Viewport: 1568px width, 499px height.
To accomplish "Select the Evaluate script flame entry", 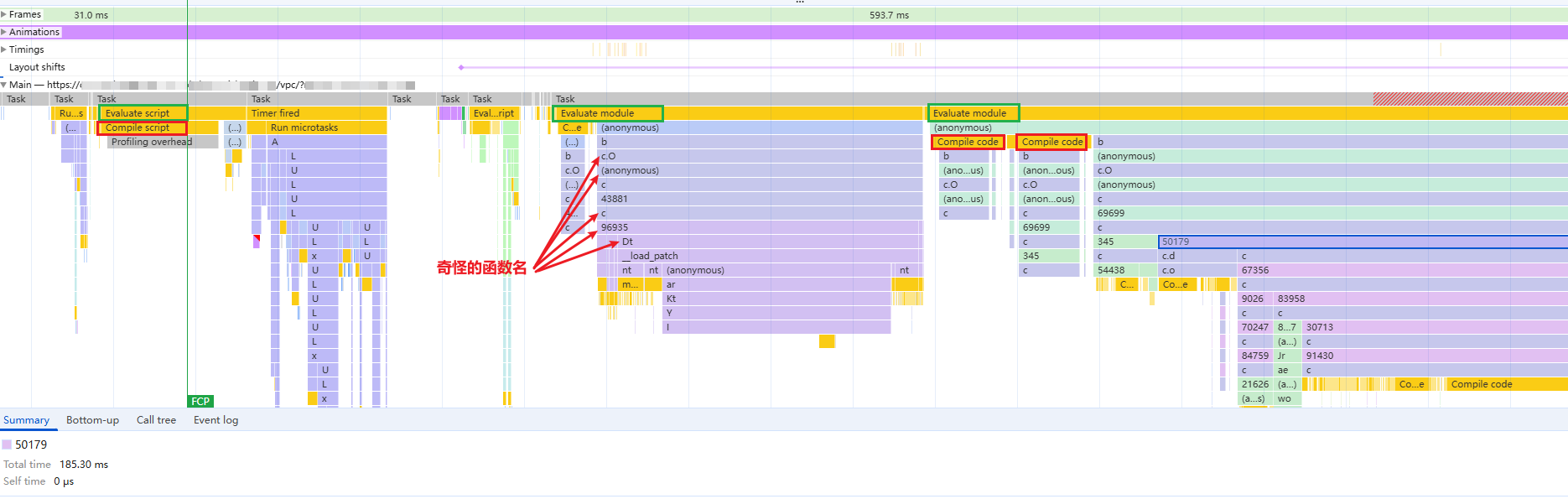I will tap(143, 113).
